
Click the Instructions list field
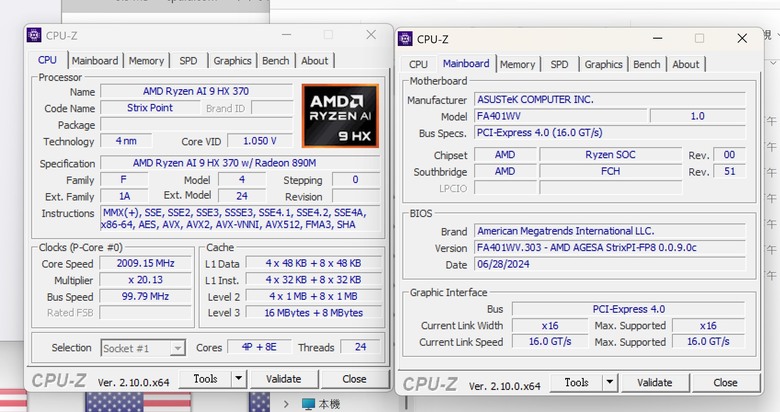[x=240, y=218]
